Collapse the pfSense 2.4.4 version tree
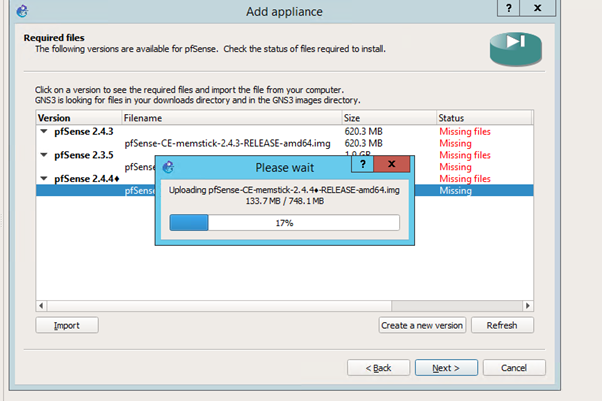 44,179
